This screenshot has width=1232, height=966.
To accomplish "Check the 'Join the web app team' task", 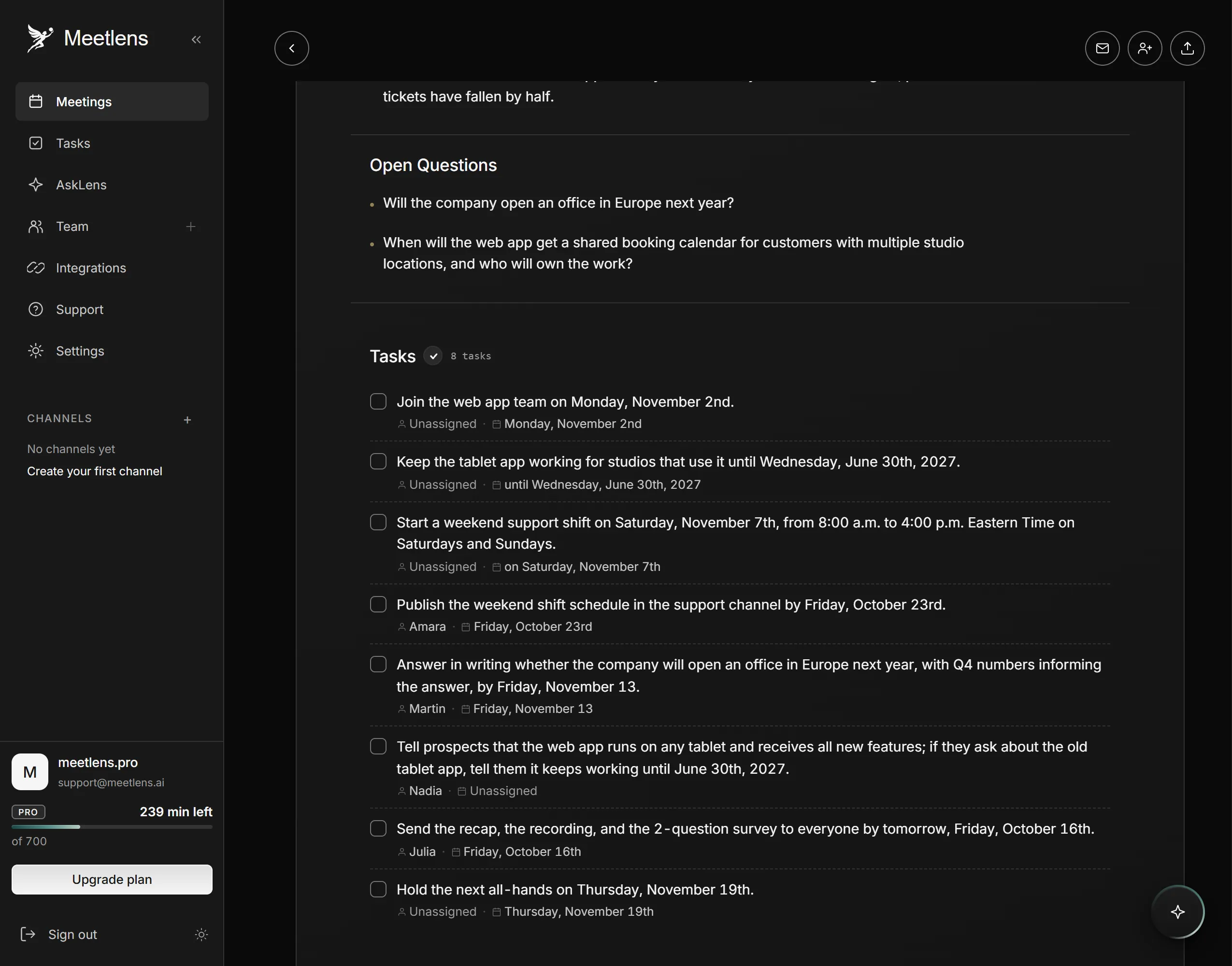I will point(378,401).
